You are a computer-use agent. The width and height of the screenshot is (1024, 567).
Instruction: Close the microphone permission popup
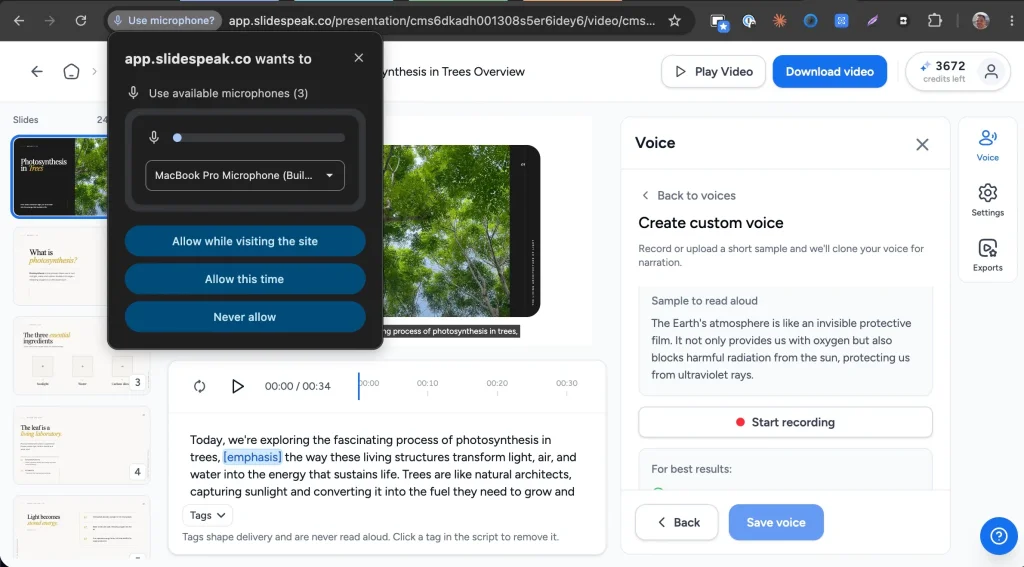tap(359, 58)
